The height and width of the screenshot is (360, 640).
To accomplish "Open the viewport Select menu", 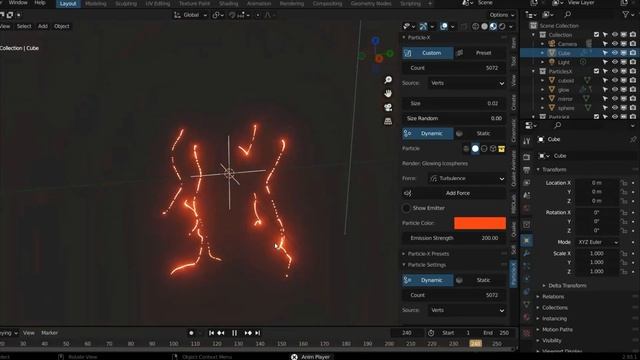I will point(24,26).
